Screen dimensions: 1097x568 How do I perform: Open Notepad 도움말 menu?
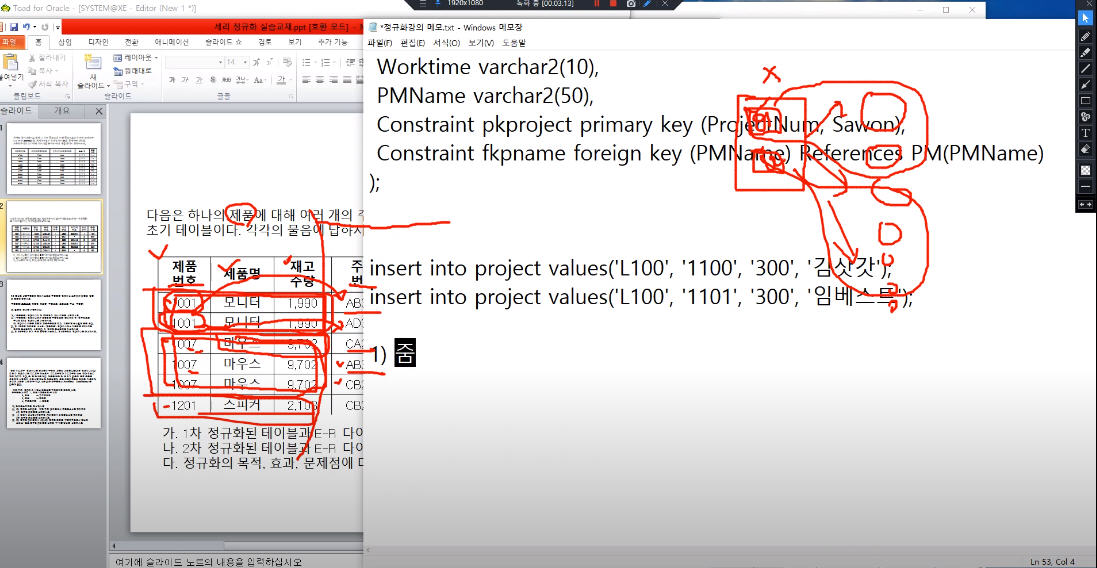513,43
